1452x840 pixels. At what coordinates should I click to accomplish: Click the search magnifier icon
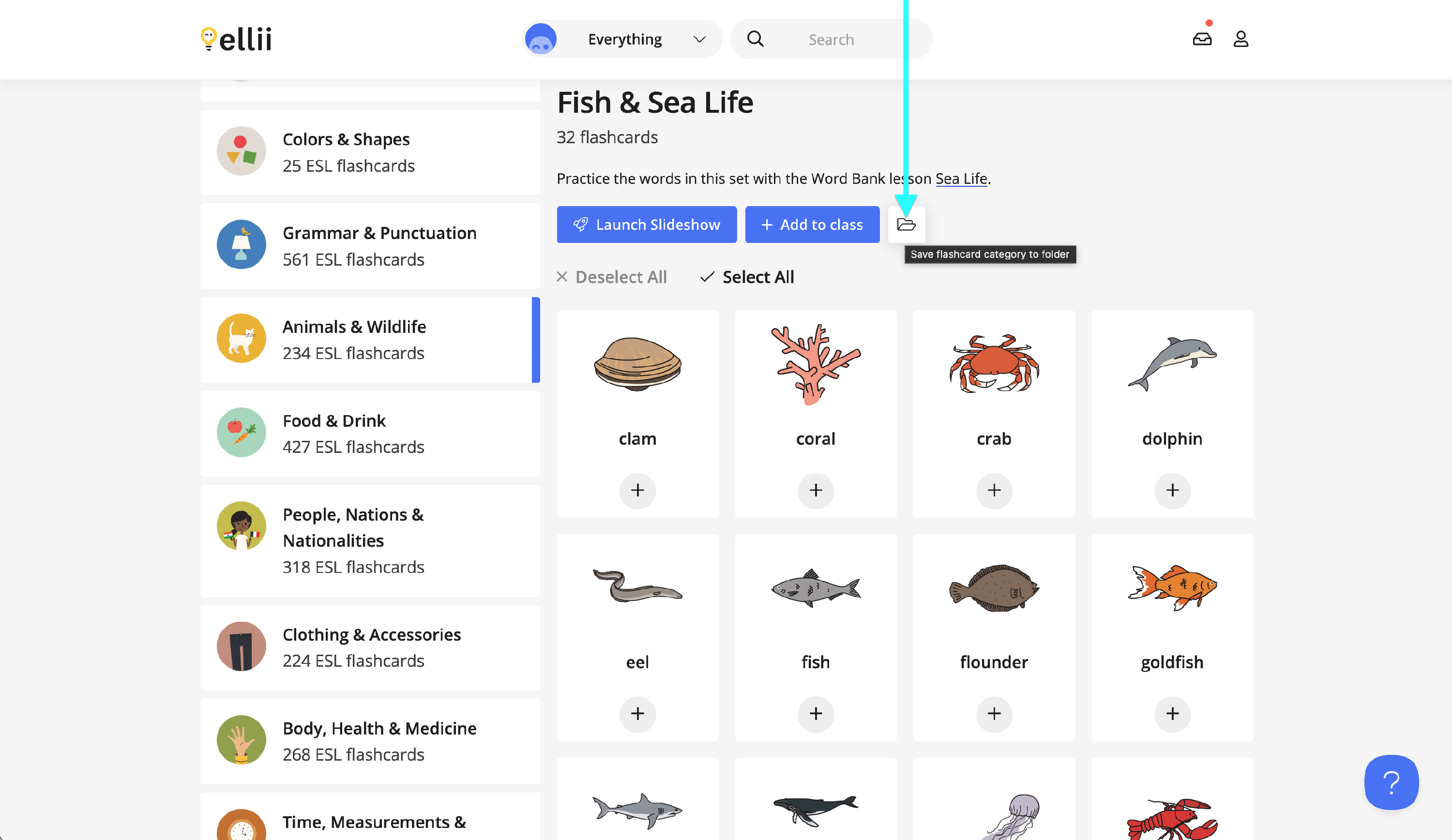click(755, 39)
